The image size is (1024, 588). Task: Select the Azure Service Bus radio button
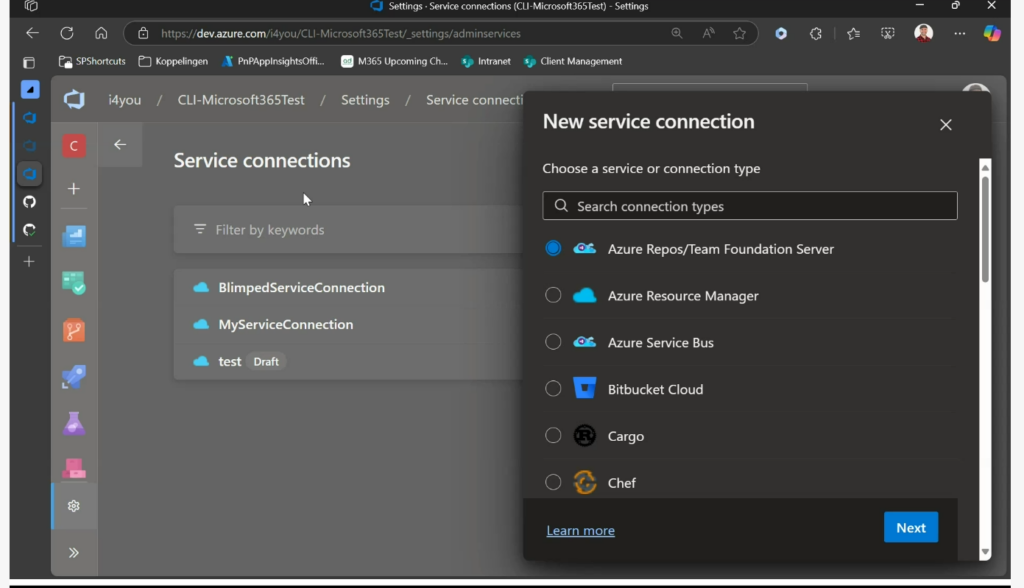pyautogui.click(x=553, y=342)
